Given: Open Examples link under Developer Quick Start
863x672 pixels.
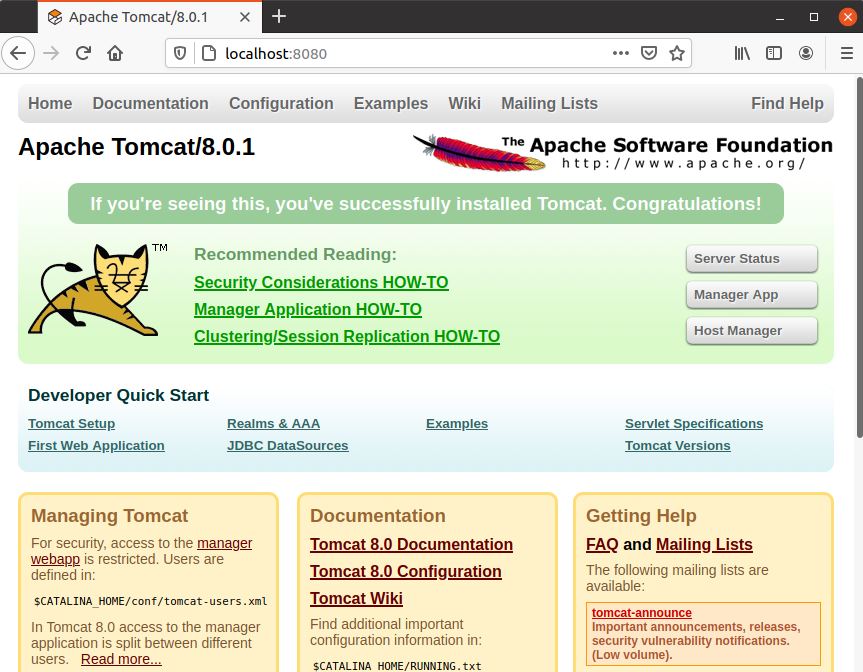Looking at the screenshot, I should 457,424.
